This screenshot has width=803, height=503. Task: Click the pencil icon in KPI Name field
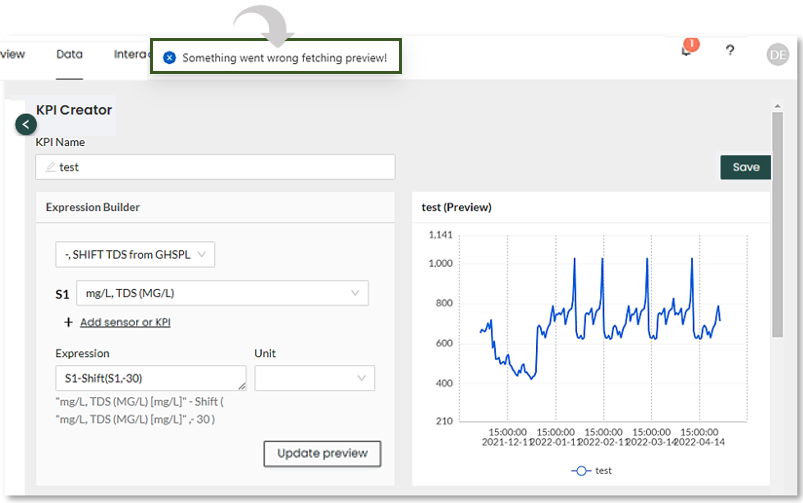[50, 167]
